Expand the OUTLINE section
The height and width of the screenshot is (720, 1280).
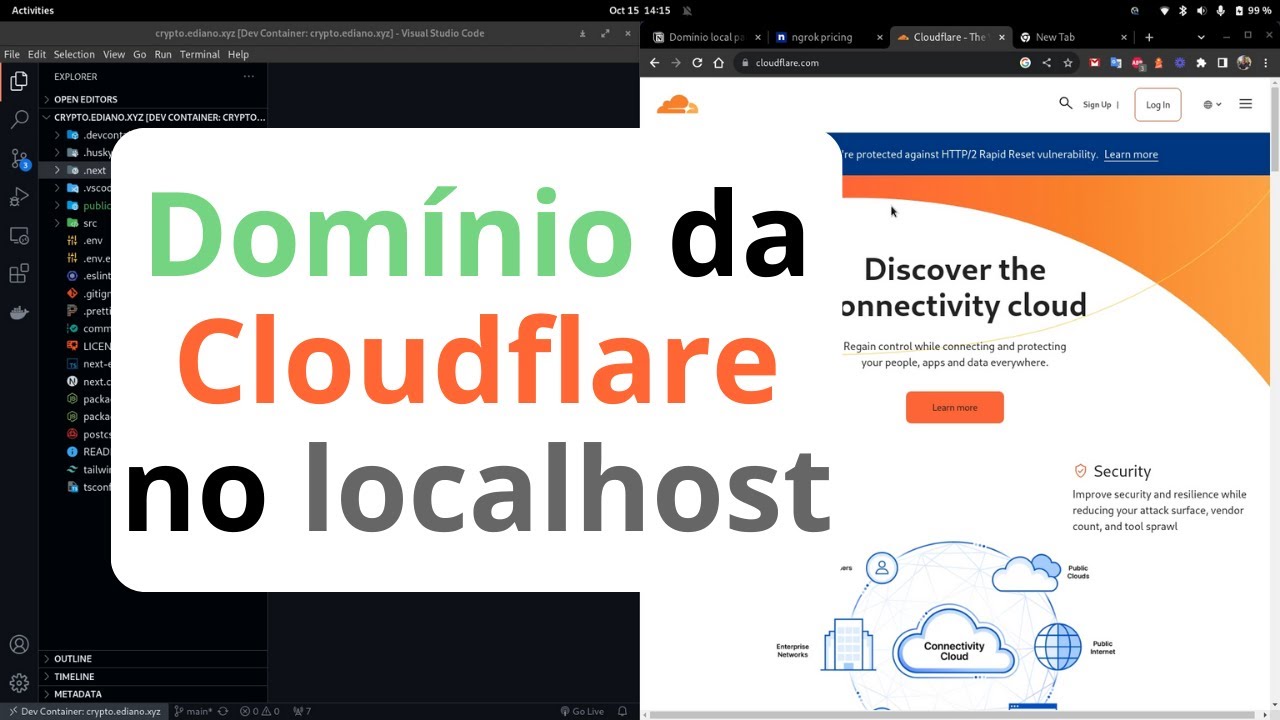pyautogui.click(x=153, y=659)
